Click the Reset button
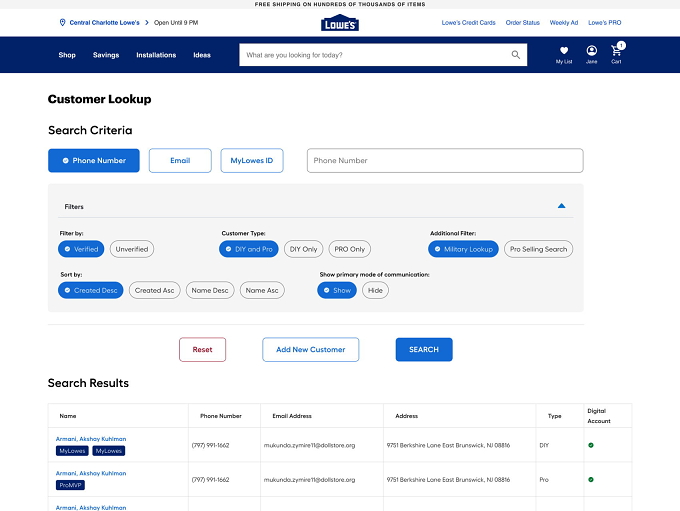Screen dimensions: 680x511 [x=203, y=350]
